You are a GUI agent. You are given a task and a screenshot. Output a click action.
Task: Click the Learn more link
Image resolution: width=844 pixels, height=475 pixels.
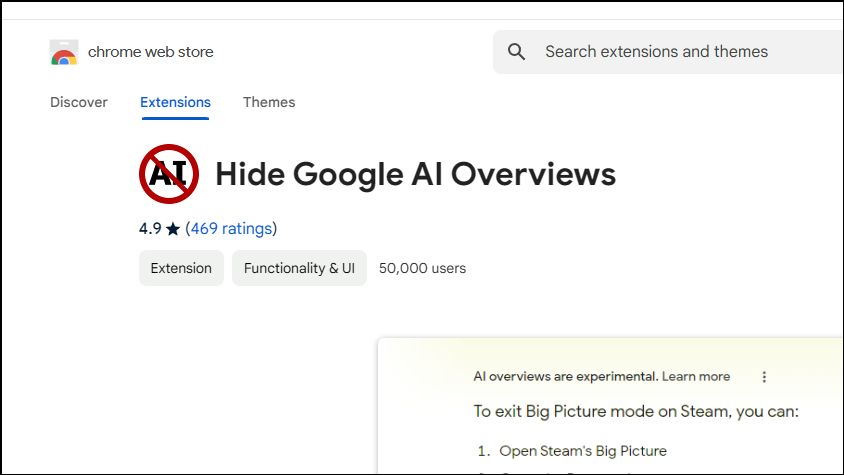pyautogui.click(x=696, y=376)
